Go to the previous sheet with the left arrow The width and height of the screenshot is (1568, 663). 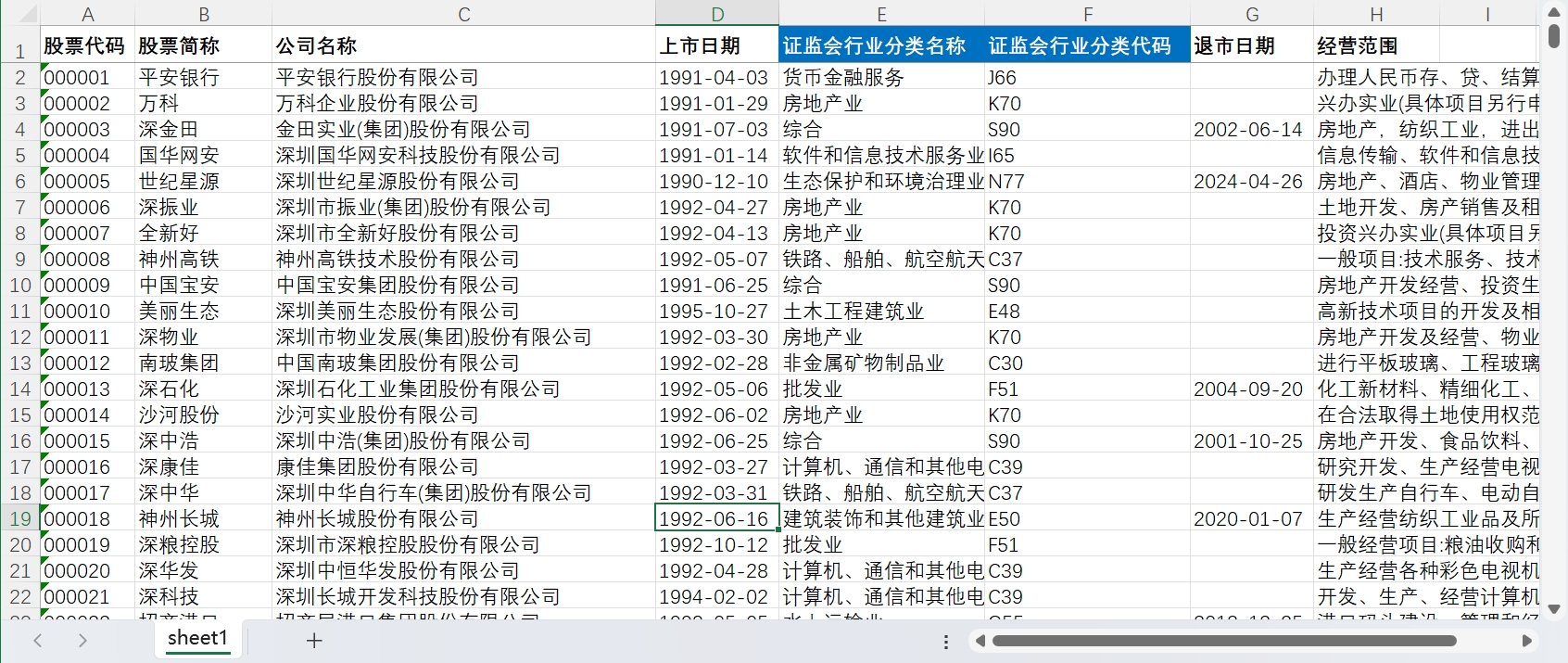(x=38, y=641)
